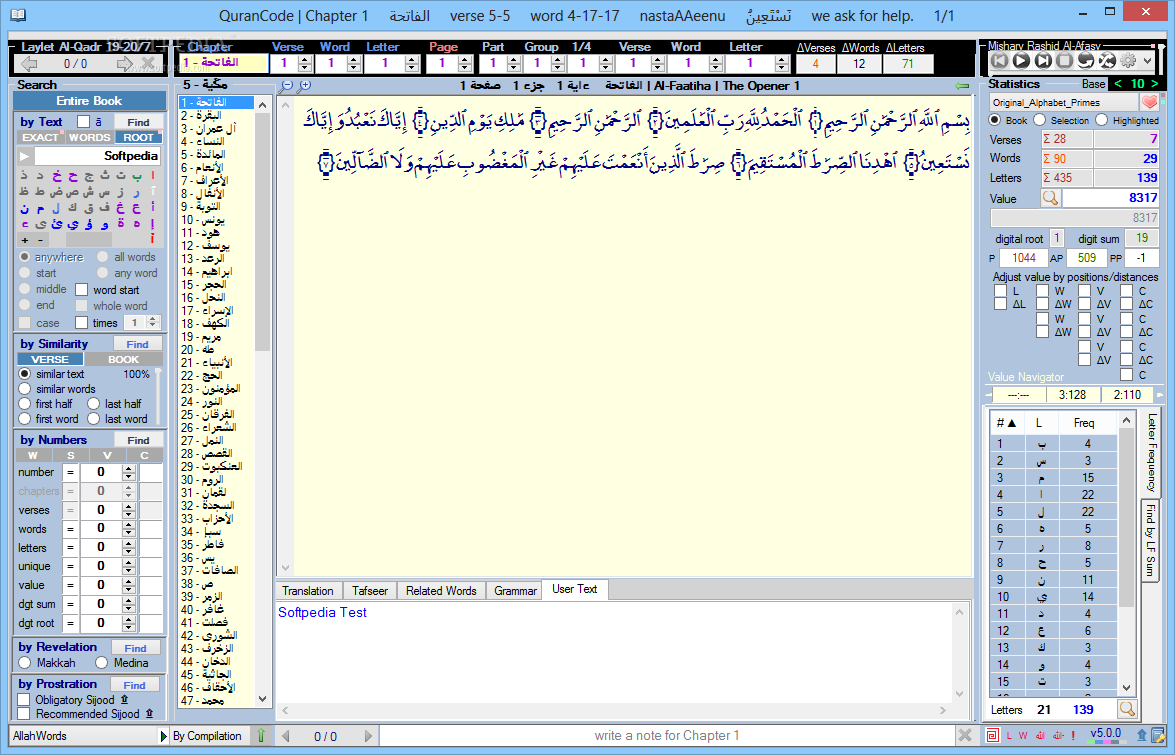Select the Selection statistics radio button
The height and width of the screenshot is (755, 1175).
point(1039,120)
